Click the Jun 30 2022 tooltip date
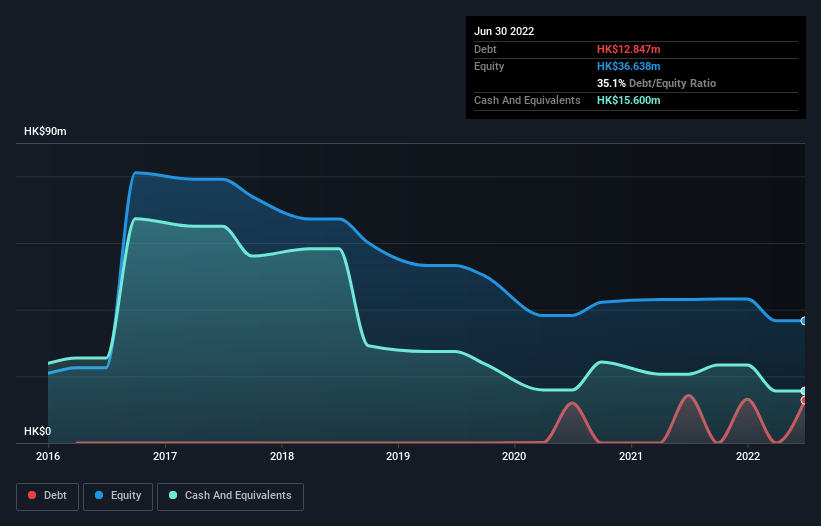Screen dimensions: 821x526 pyautogui.click(x=504, y=31)
